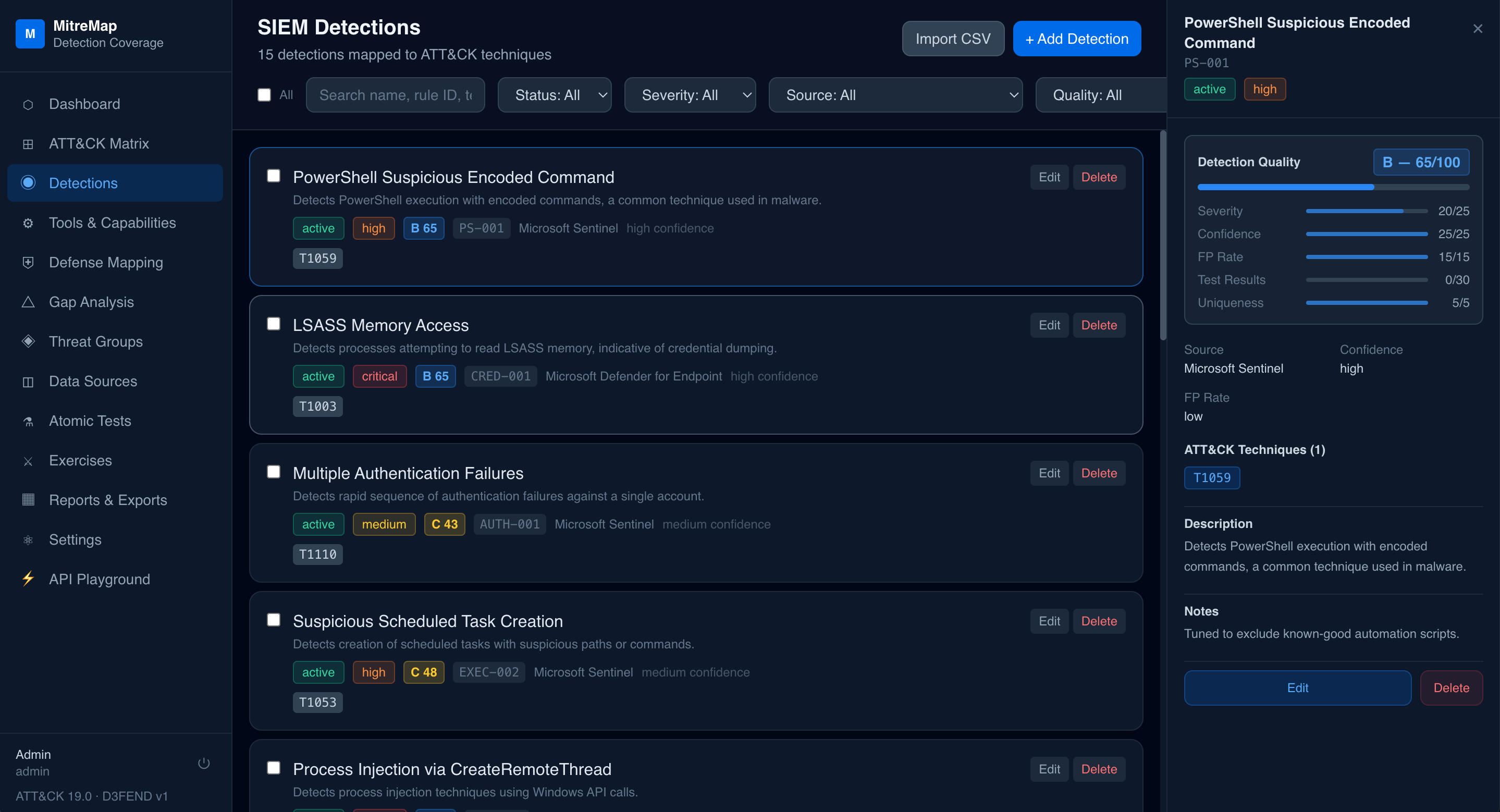Switch to Gap Analysis
1500x812 pixels.
click(x=115, y=302)
